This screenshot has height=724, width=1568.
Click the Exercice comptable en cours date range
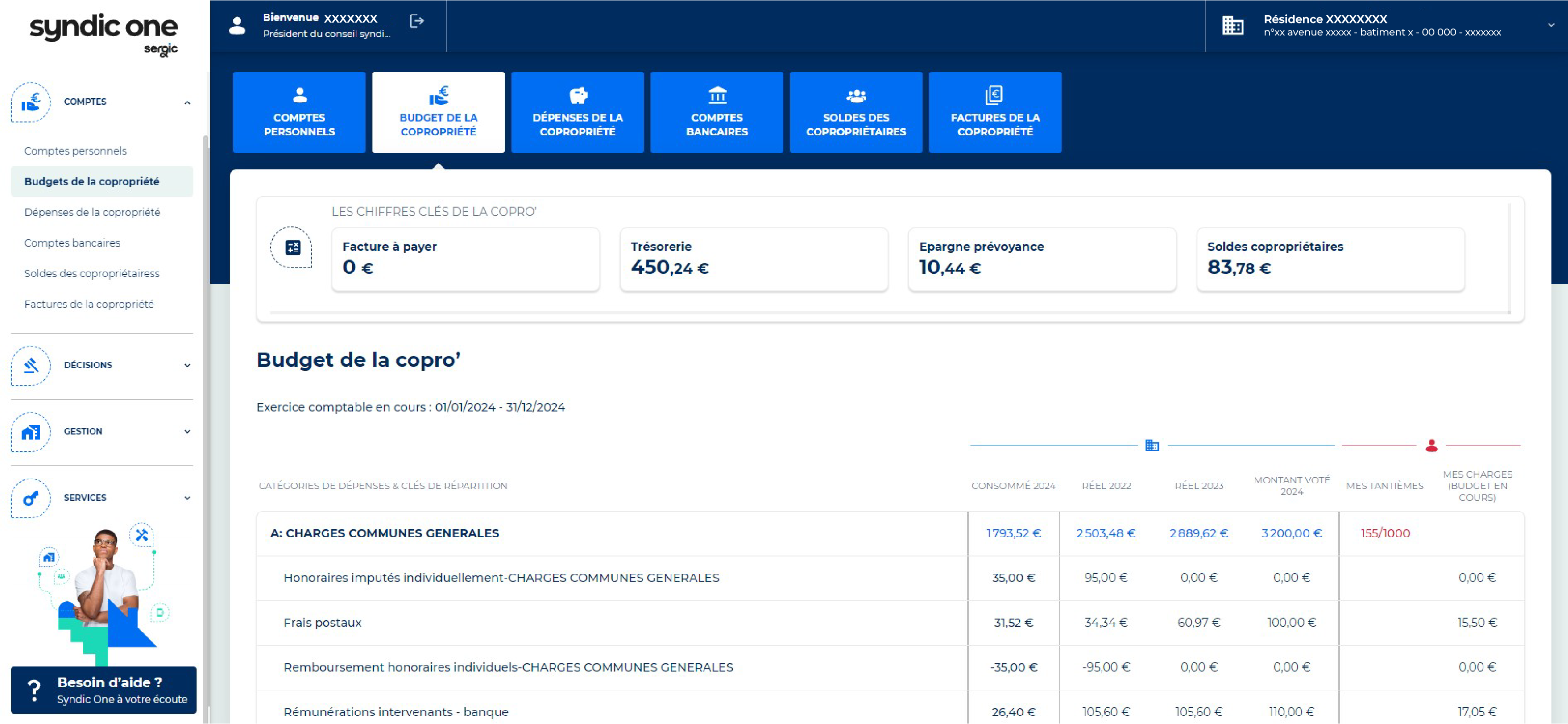point(500,408)
